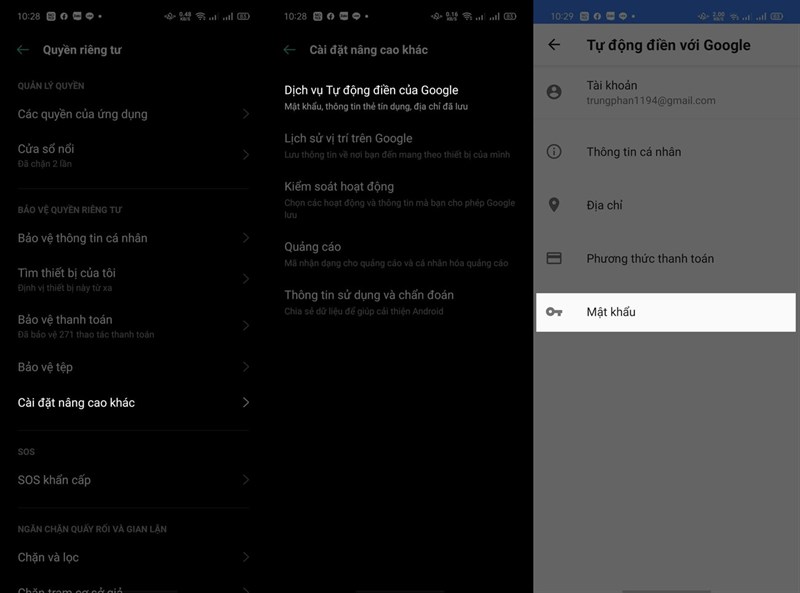Tap NGĂN CHẶN QUẤY RỐI VÀ GIAN LẬN header
This screenshot has height=593, width=800.
92,529
